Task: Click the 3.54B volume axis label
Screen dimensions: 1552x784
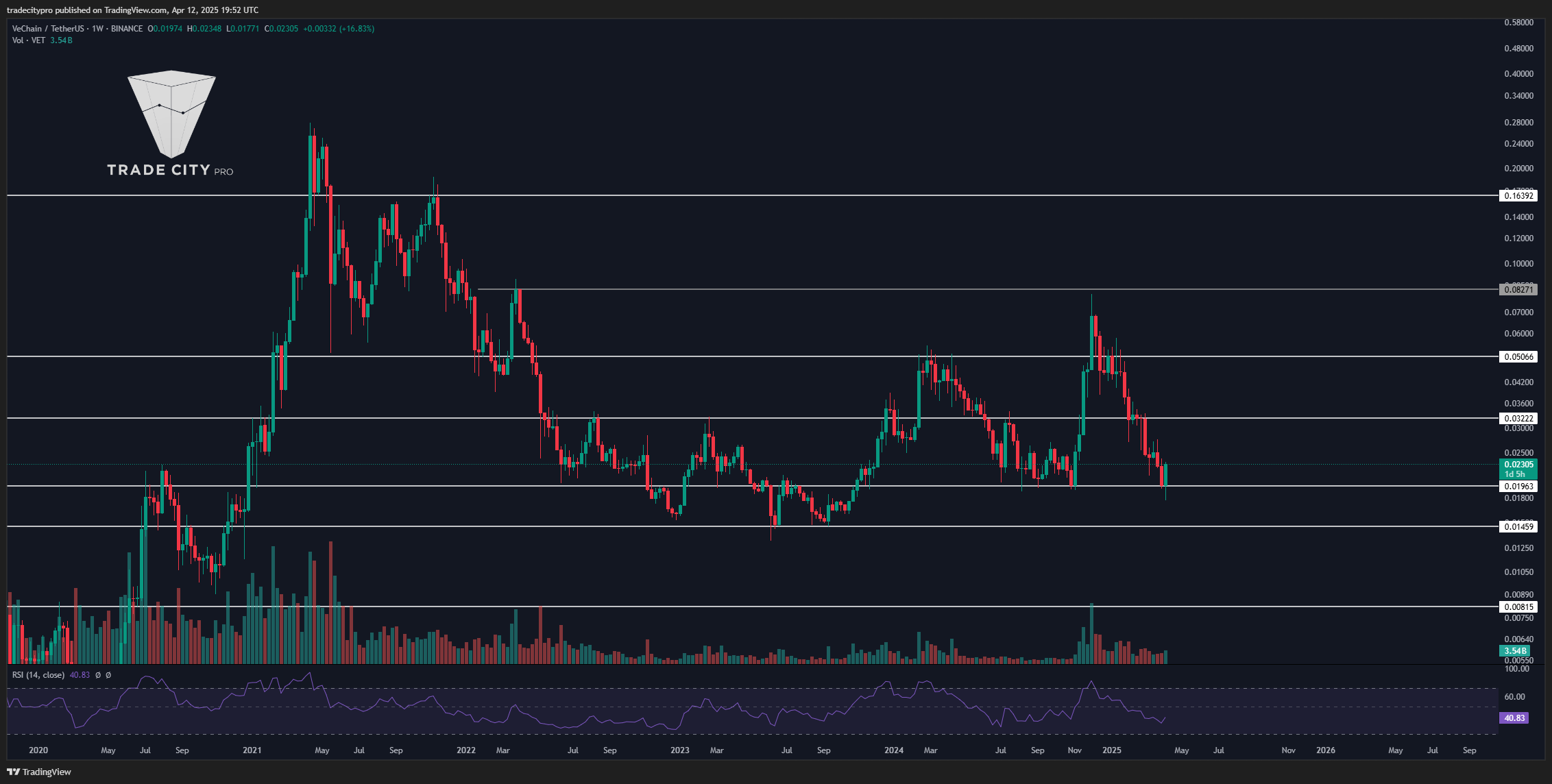Action: [1515, 651]
